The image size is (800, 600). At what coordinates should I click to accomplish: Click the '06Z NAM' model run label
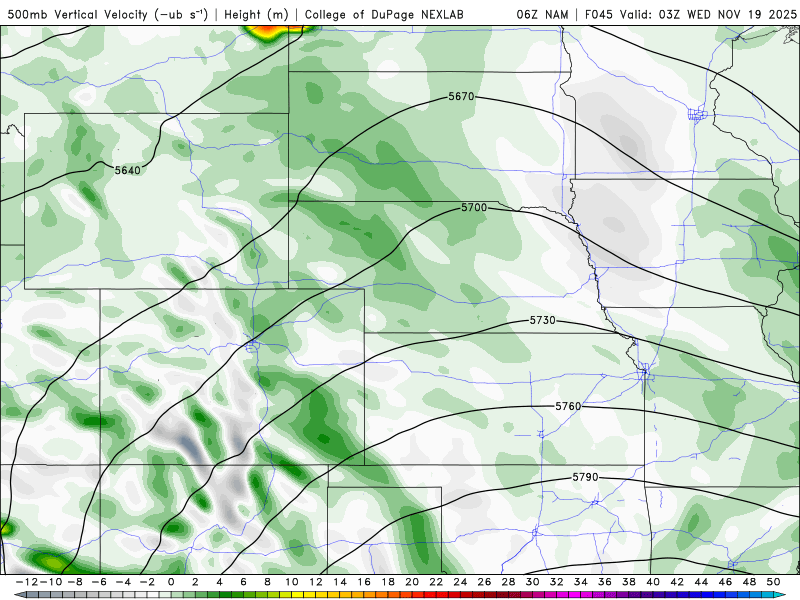coord(542,14)
